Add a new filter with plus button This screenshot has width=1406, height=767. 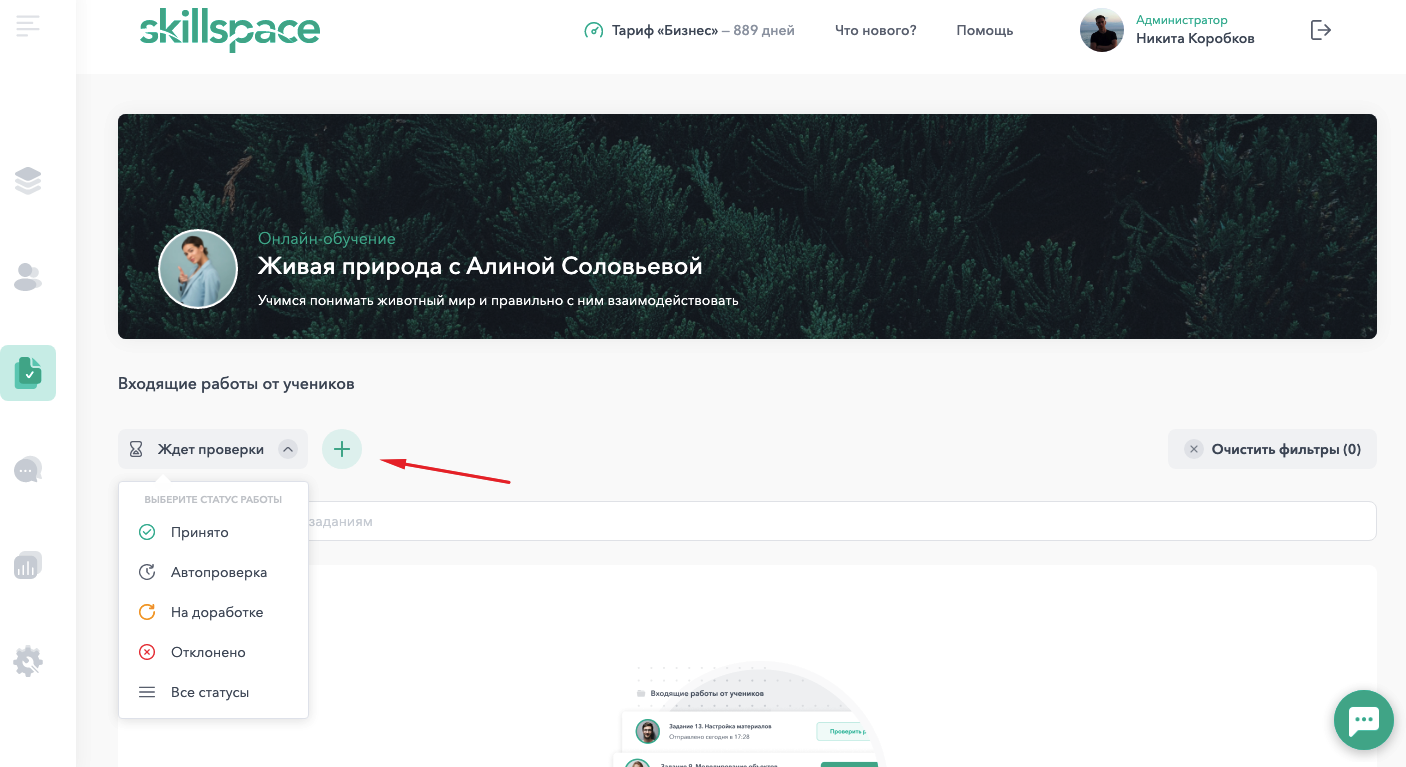click(x=342, y=449)
